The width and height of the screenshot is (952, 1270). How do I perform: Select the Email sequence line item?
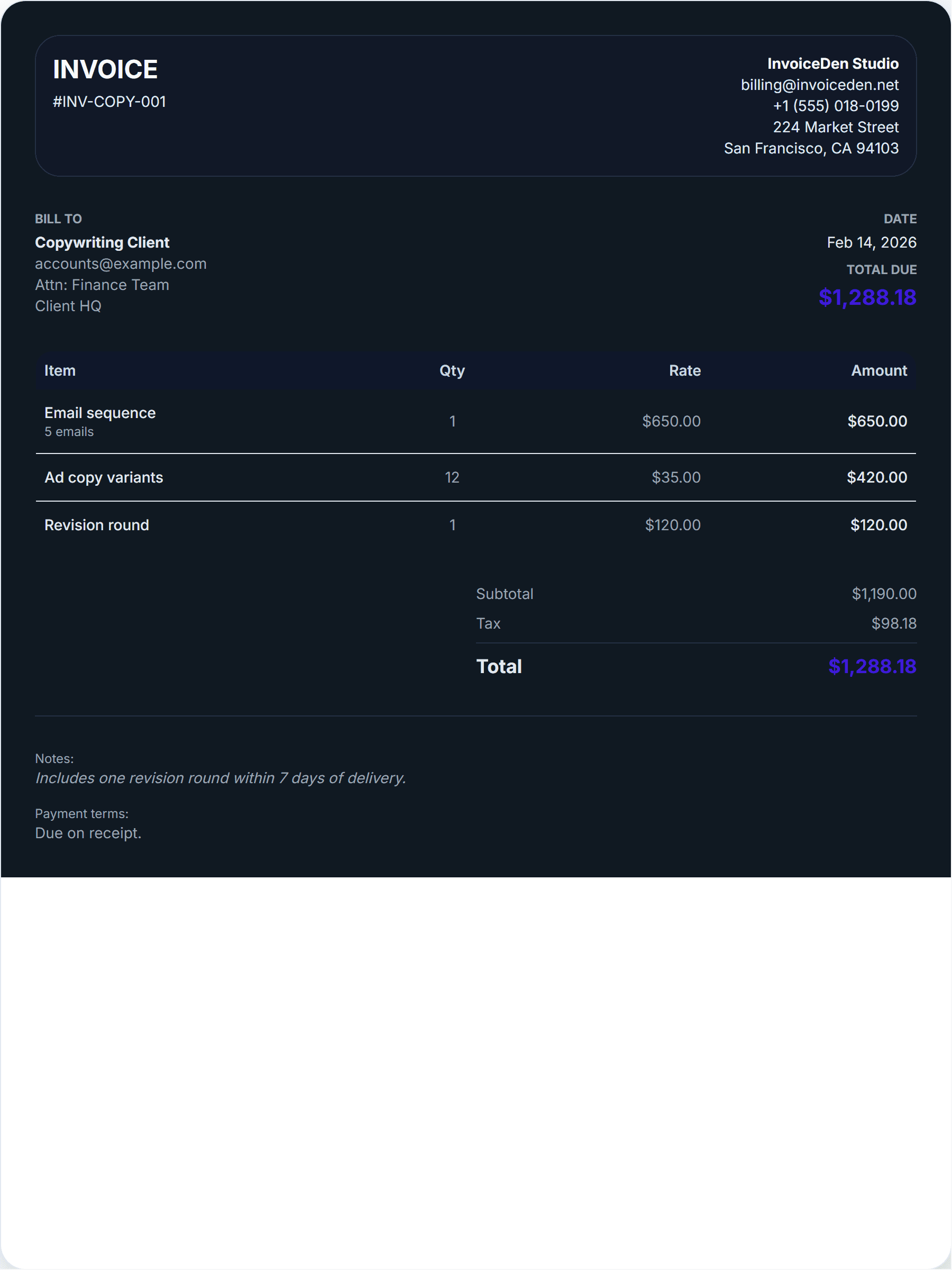coord(100,413)
